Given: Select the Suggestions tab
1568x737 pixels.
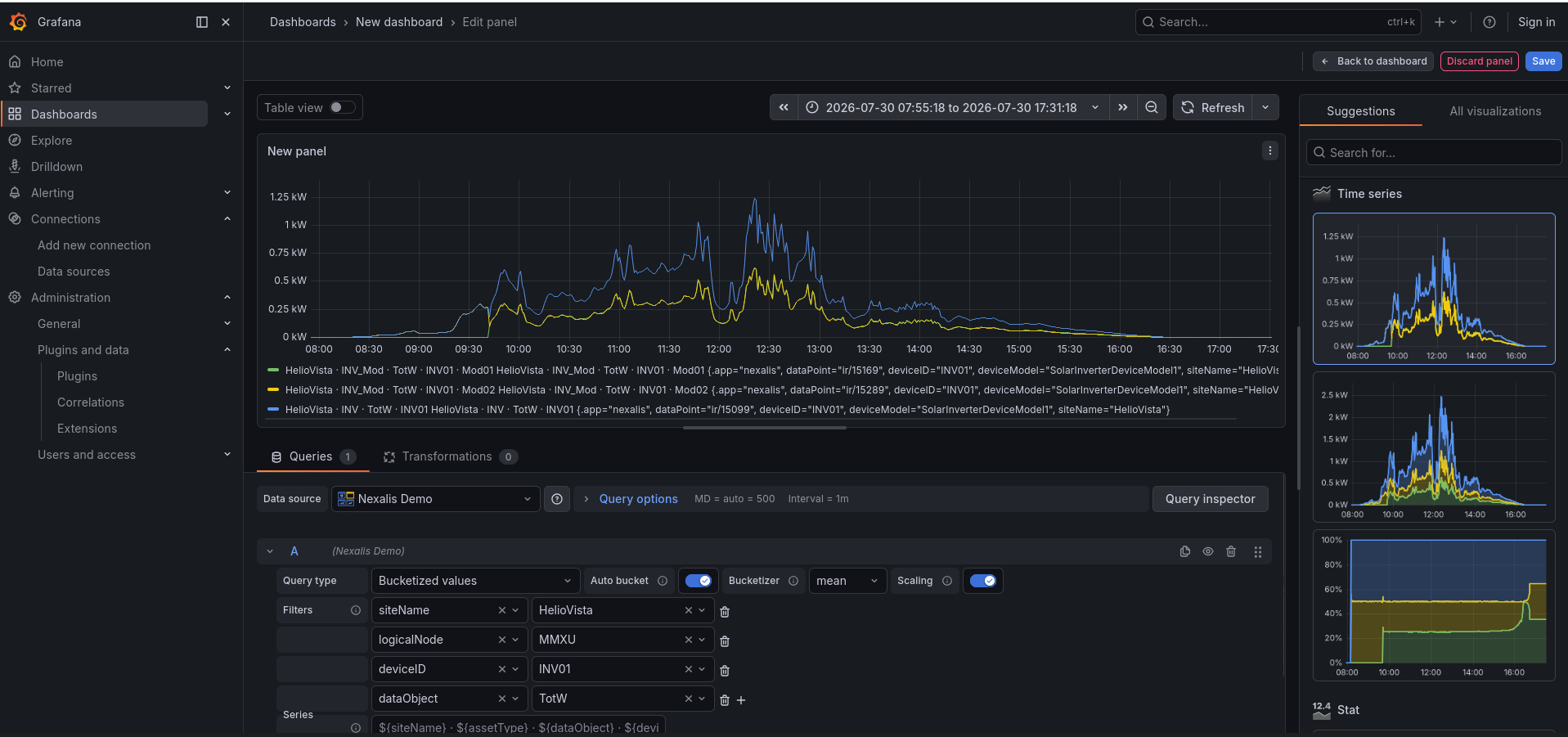Looking at the screenshot, I should click(x=1360, y=111).
